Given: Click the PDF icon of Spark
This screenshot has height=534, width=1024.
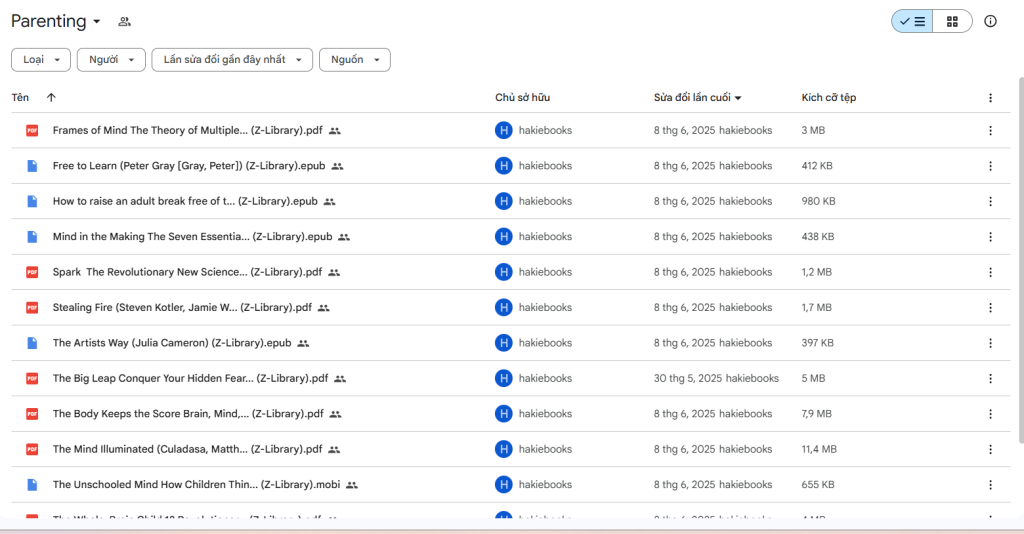Looking at the screenshot, I should [x=32, y=272].
